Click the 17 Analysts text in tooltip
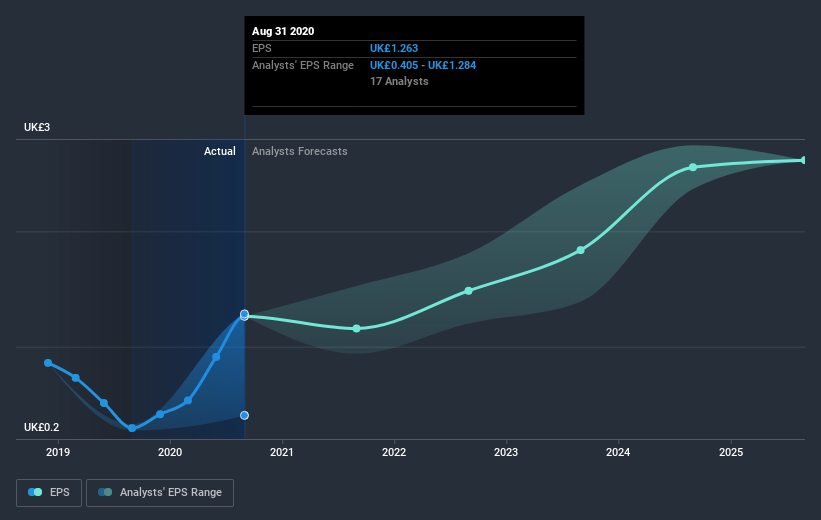The height and width of the screenshot is (520, 821). [399, 81]
